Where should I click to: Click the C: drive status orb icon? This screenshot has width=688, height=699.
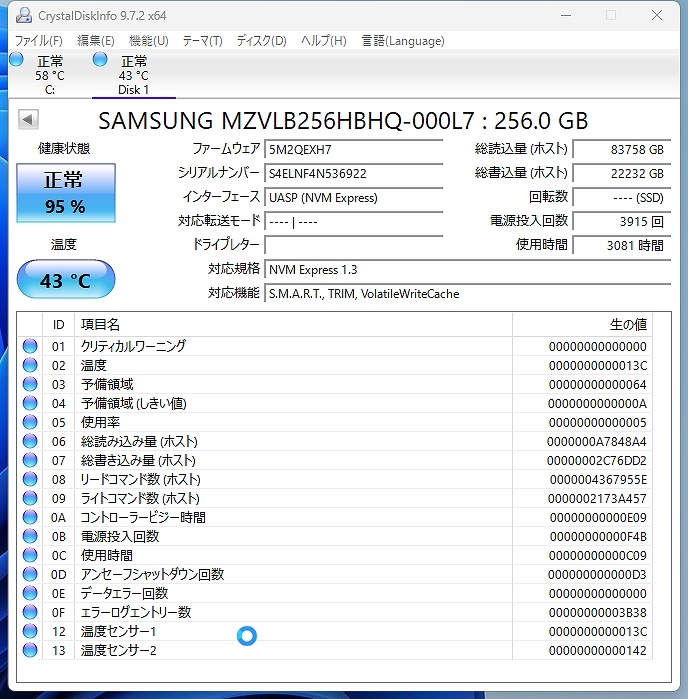[x=16, y=60]
